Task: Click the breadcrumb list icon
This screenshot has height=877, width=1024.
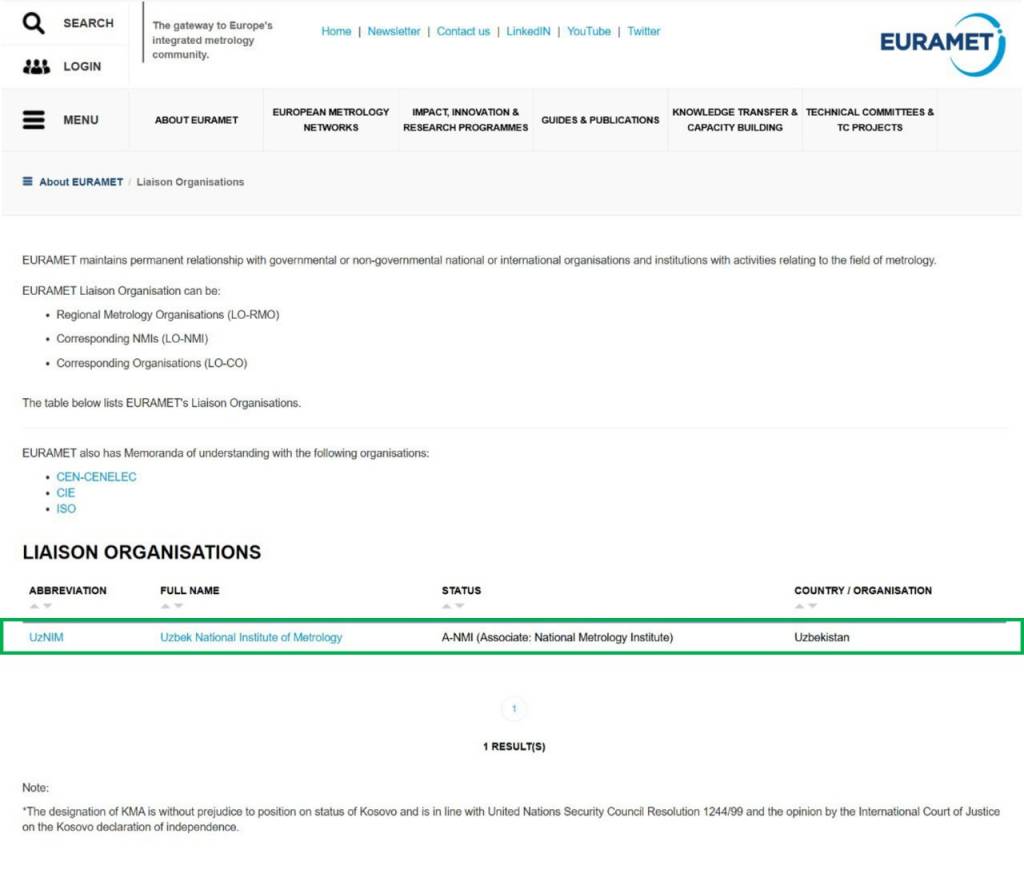Action: (28, 182)
